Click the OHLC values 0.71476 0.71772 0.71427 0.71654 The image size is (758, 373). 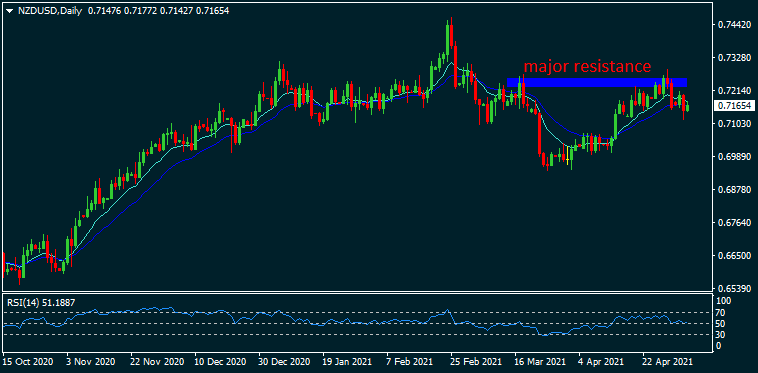point(159,10)
